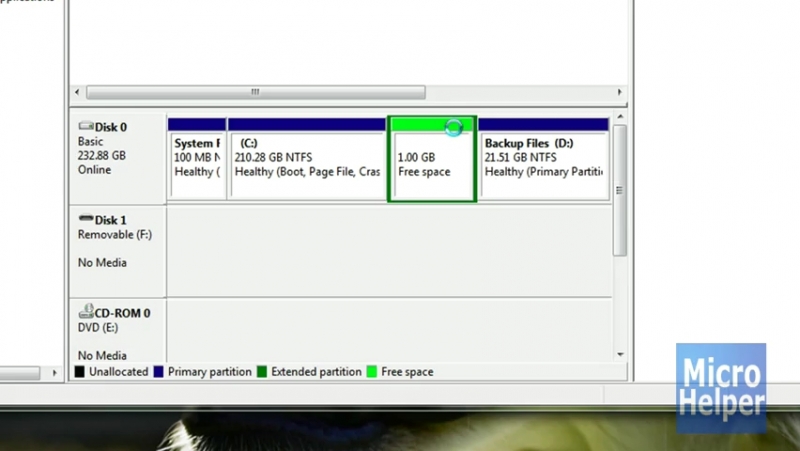
Task: Click the empty CD-ROM 0 volume area
Action: [x=388, y=330]
